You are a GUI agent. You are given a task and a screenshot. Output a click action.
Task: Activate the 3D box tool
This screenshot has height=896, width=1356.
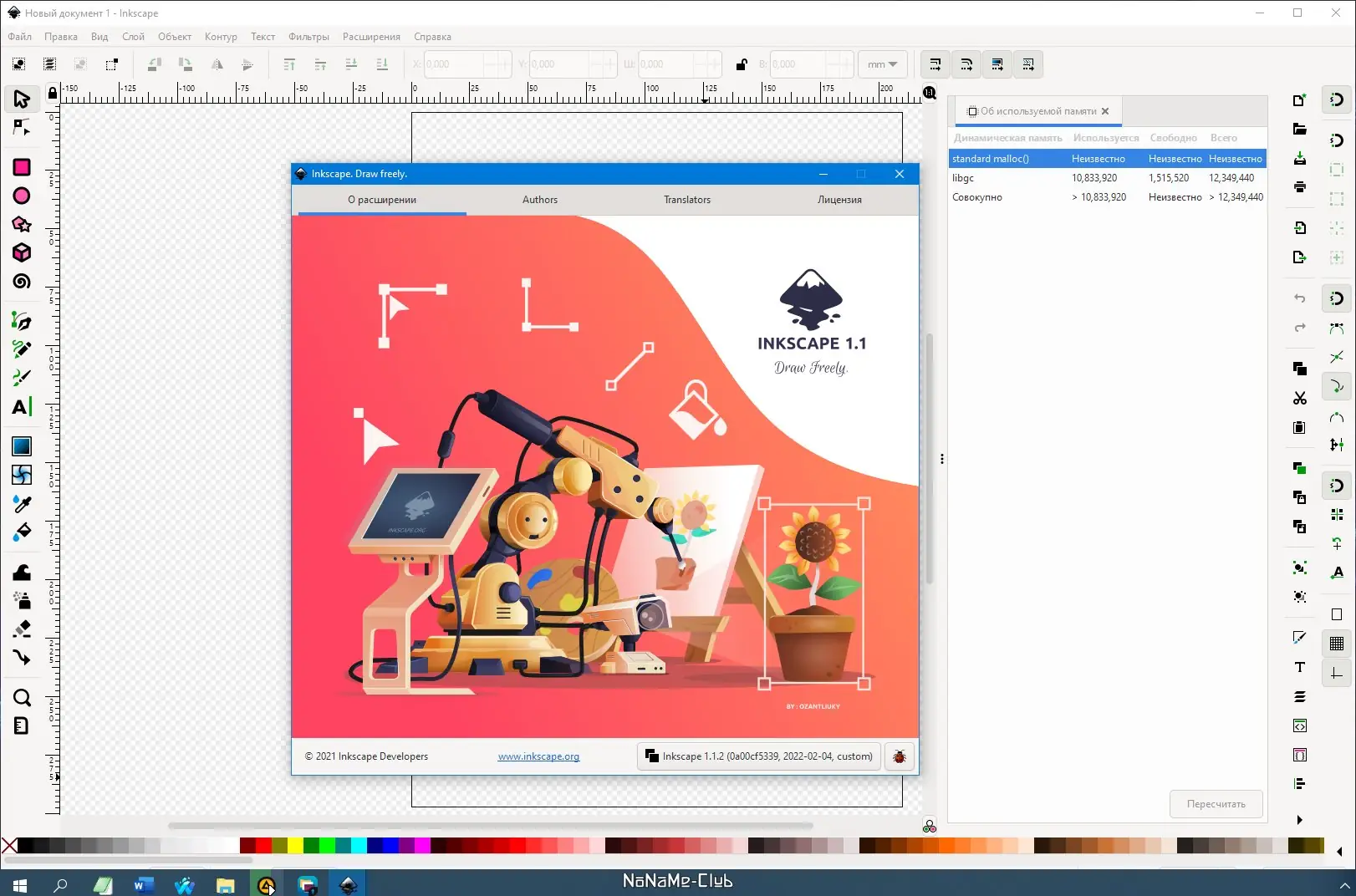[22, 252]
